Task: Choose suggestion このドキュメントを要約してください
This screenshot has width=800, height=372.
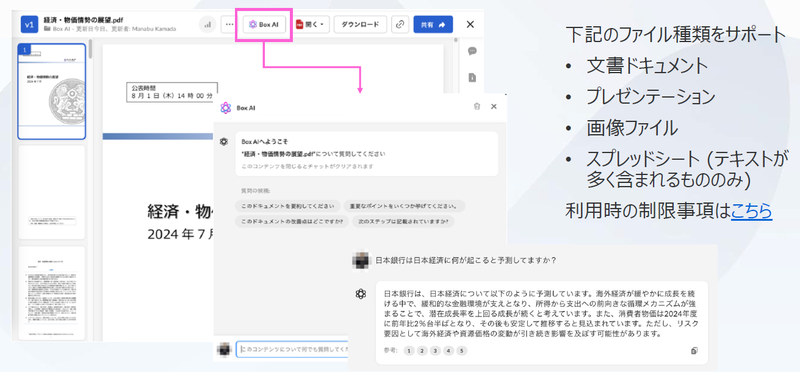Action: tap(287, 206)
